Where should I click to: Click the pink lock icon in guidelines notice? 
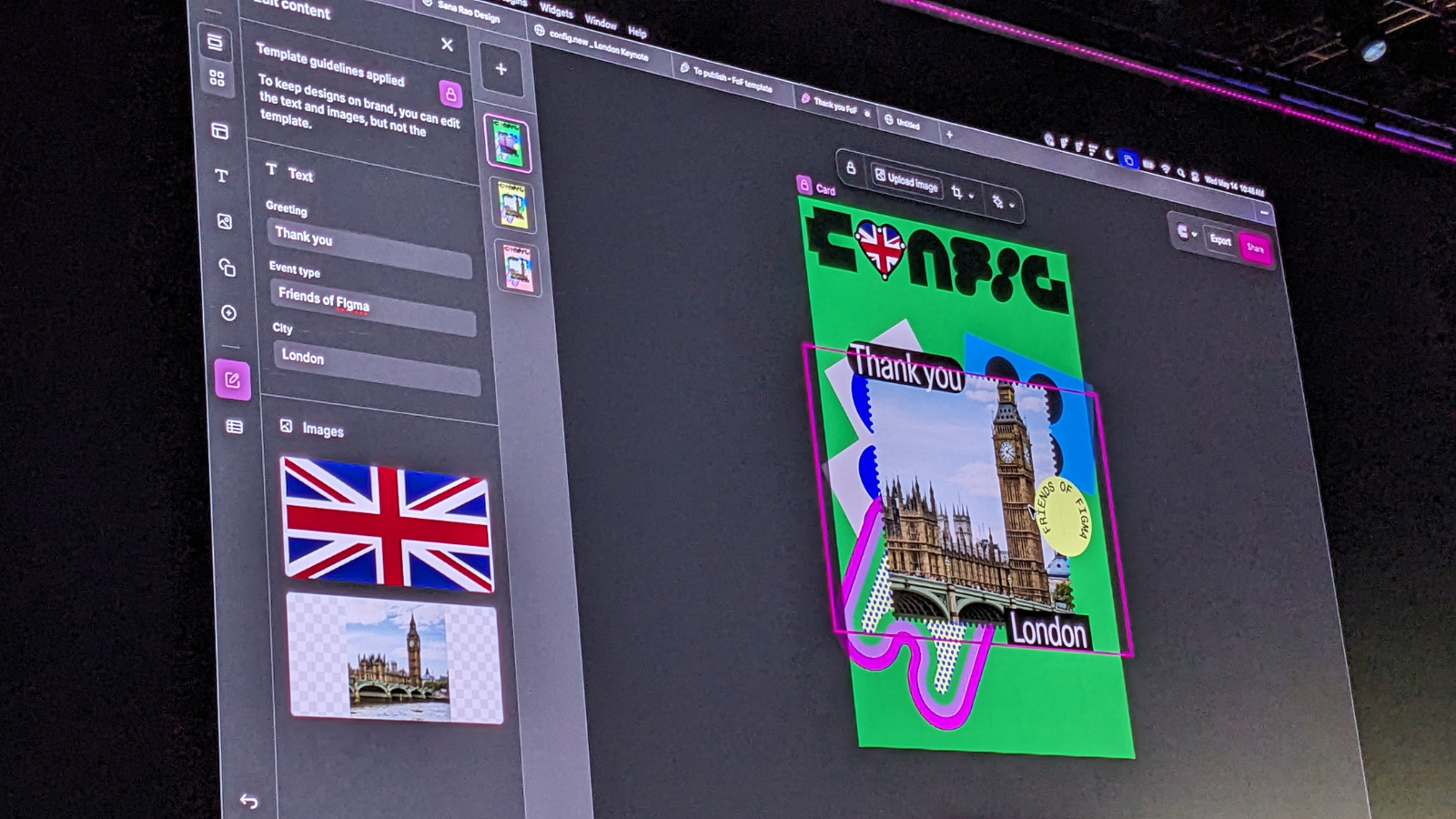click(450, 94)
